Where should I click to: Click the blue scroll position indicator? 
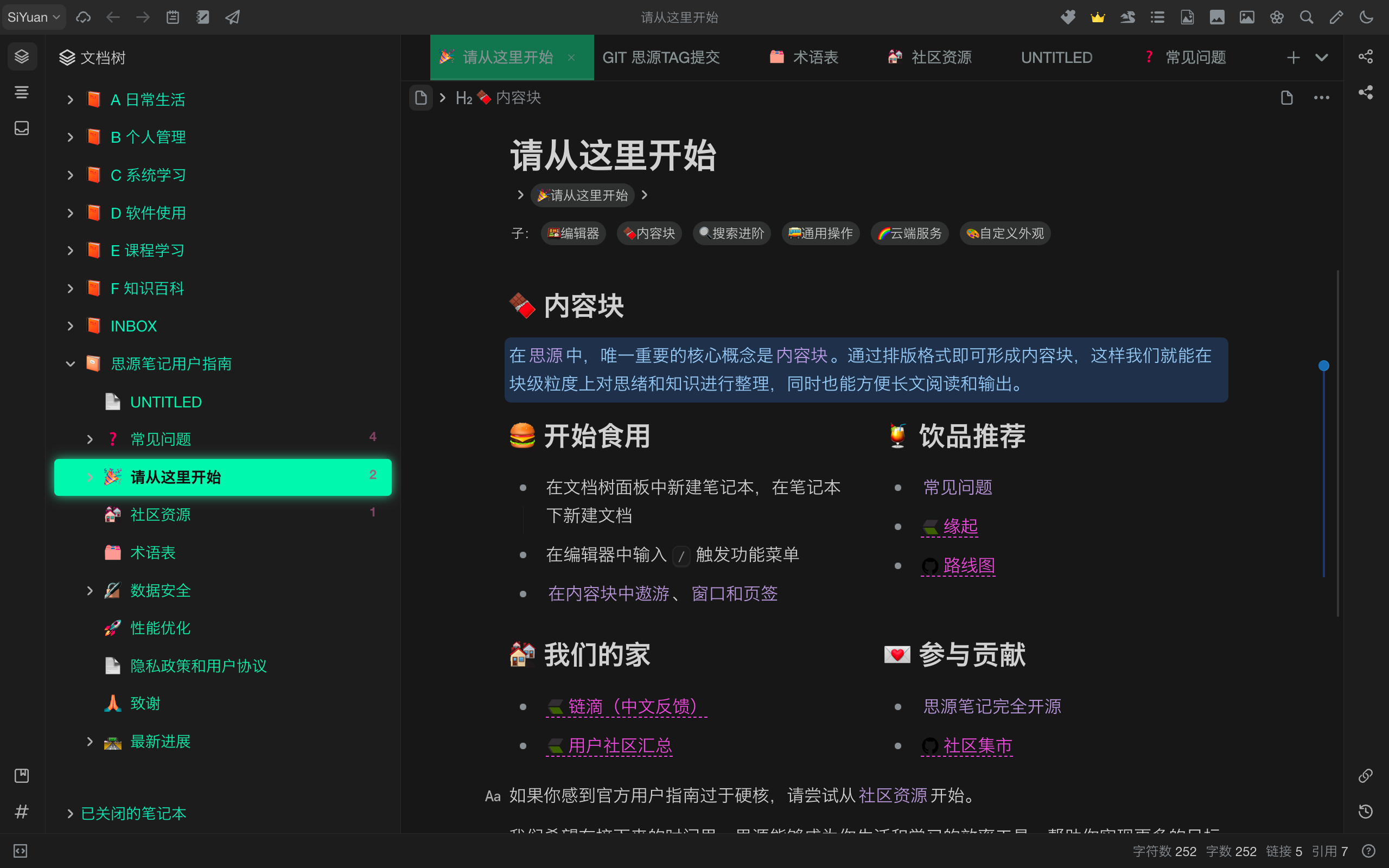click(1323, 366)
